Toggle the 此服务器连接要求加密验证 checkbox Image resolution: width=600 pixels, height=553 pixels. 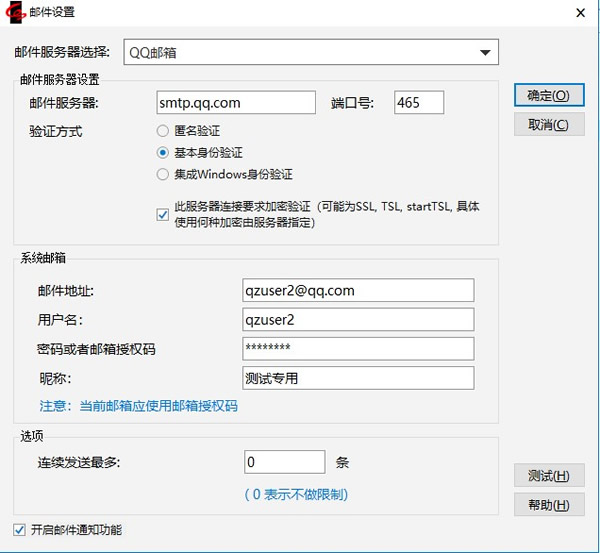pos(163,212)
